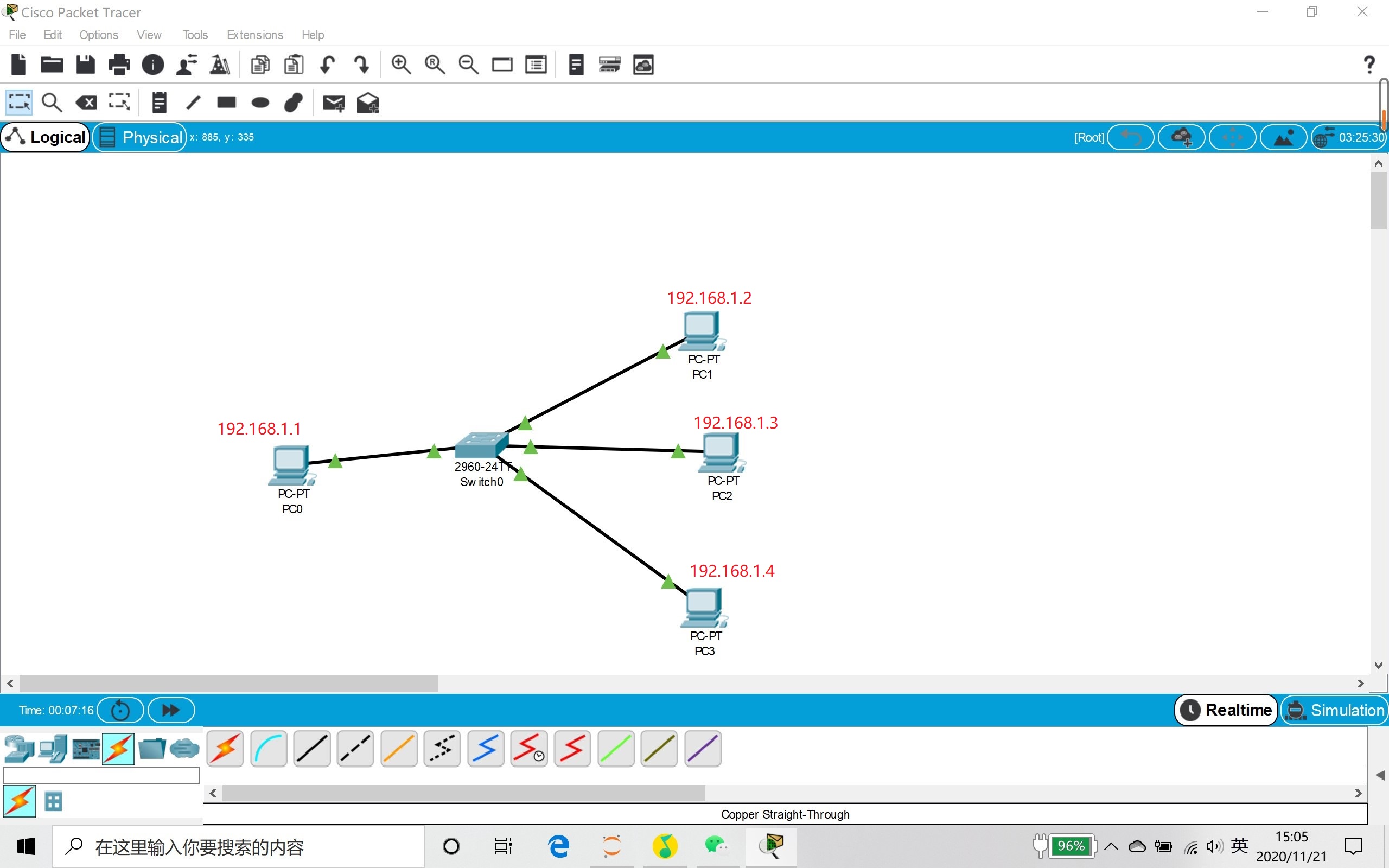Select the Add Simple PDU tool
1389x868 pixels.
[x=334, y=103]
